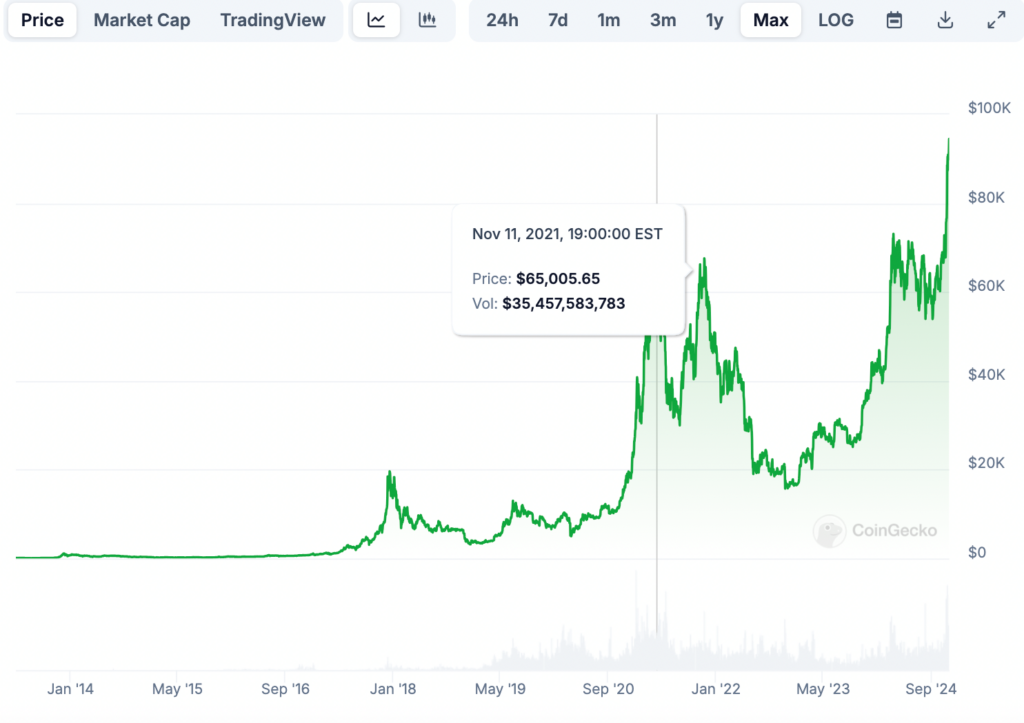Open the TradingView tab

coord(273,20)
